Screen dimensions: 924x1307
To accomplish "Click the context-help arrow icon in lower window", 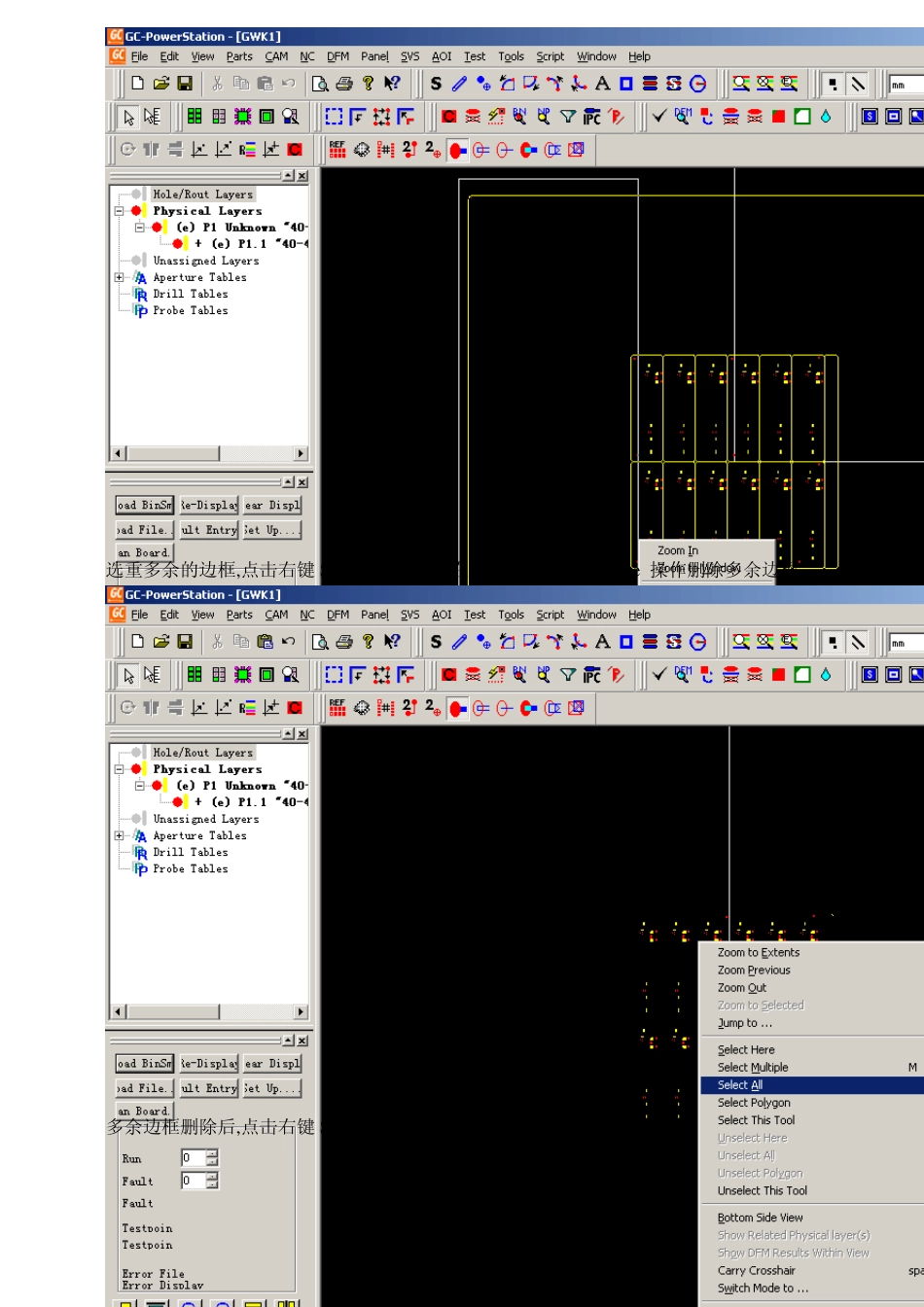I will point(392,642).
